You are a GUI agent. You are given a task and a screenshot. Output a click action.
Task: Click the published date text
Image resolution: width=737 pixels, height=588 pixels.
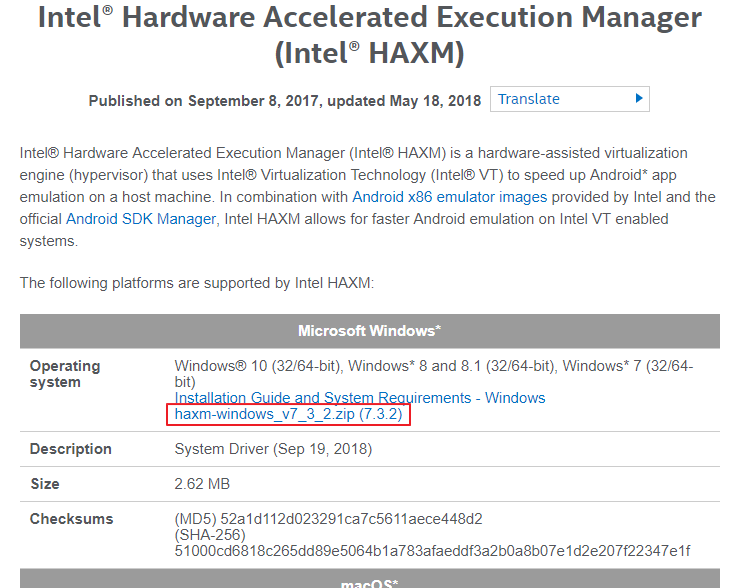[x=284, y=100]
